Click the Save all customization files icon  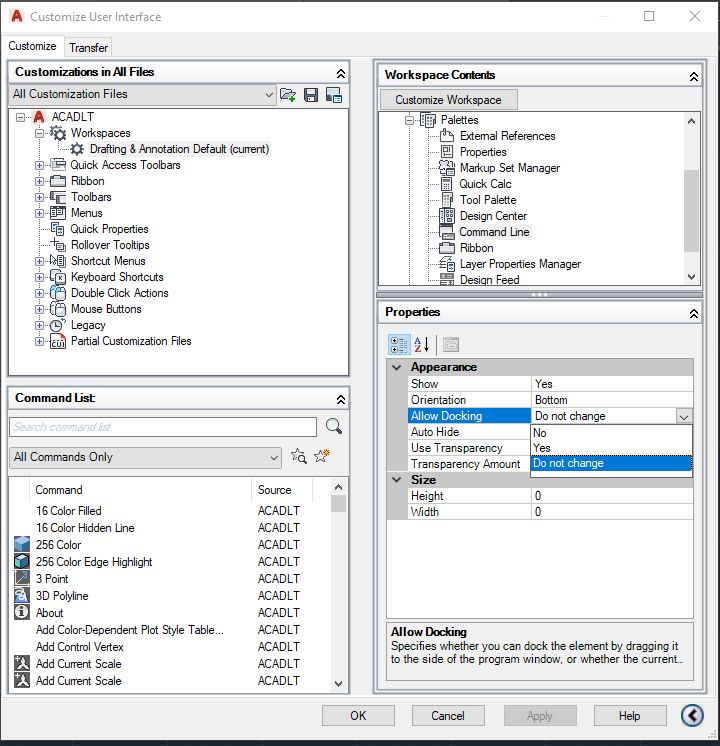[x=311, y=95]
